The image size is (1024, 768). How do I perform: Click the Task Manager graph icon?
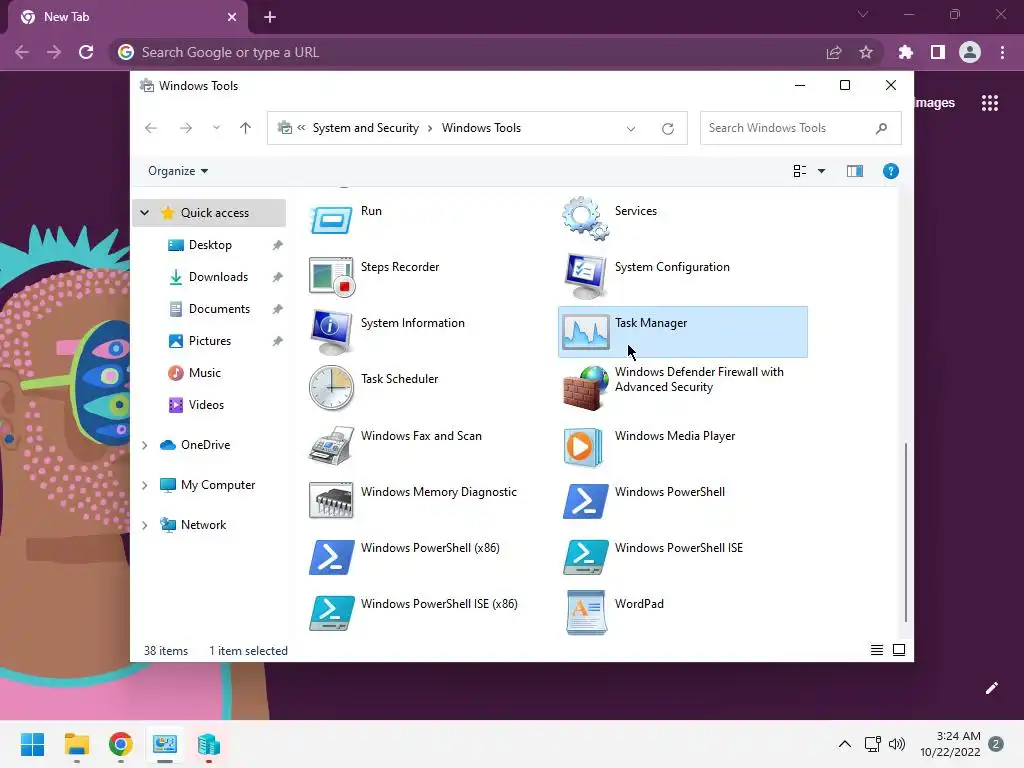tap(586, 332)
